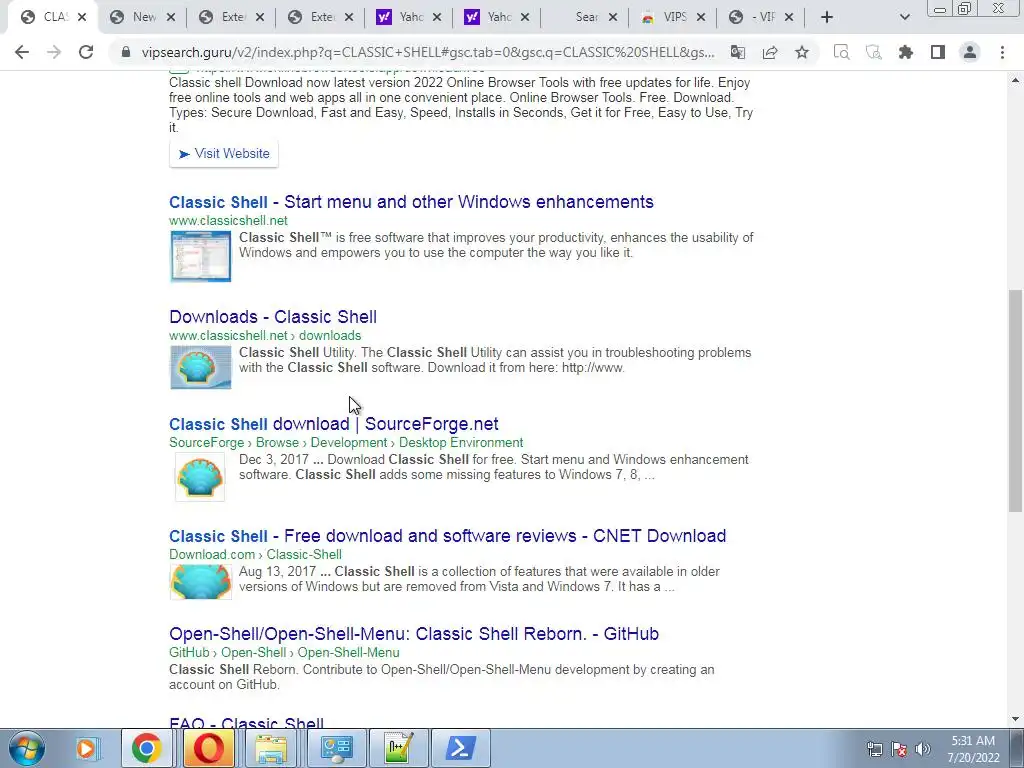Toggle the browser side panel icon
This screenshot has width=1024, height=768.
click(x=938, y=52)
